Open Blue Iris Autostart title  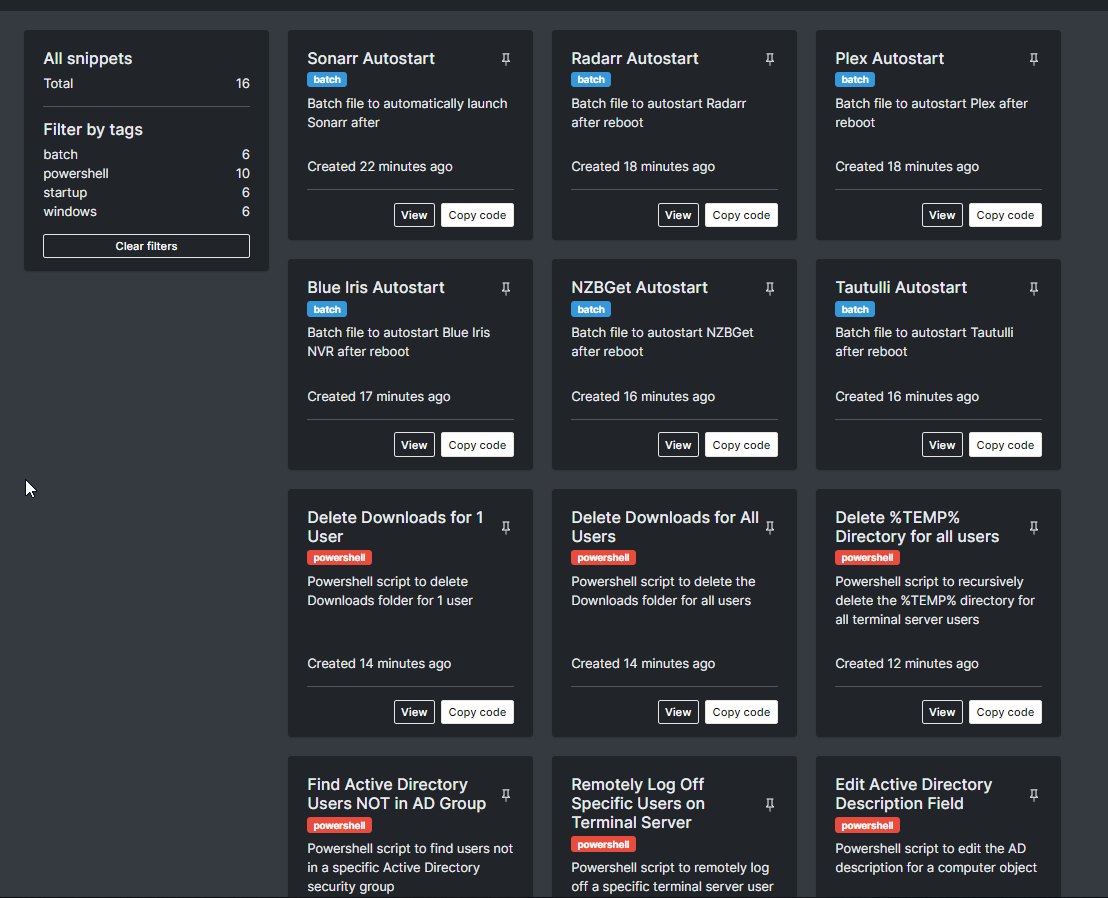click(x=376, y=288)
